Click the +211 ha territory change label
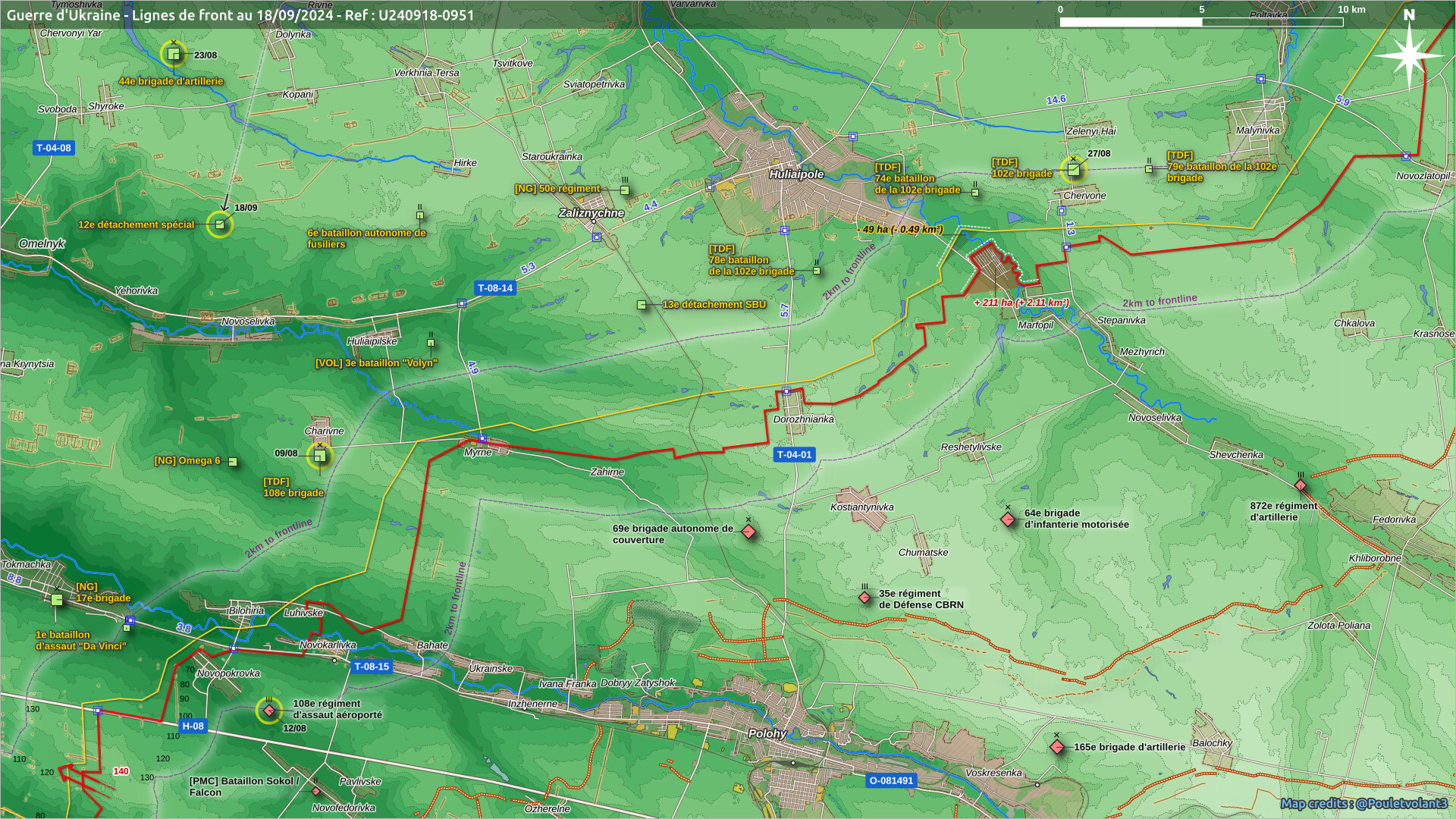This screenshot has width=1456, height=819. tap(1021, 303)
